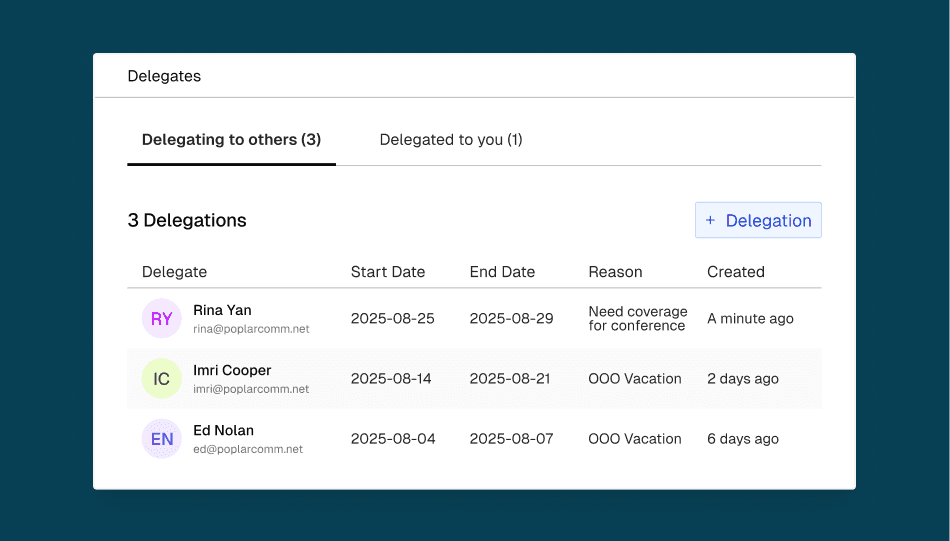Click Rina's conference coverage reason
Screen dimensions: 950x541
[637, 319]
